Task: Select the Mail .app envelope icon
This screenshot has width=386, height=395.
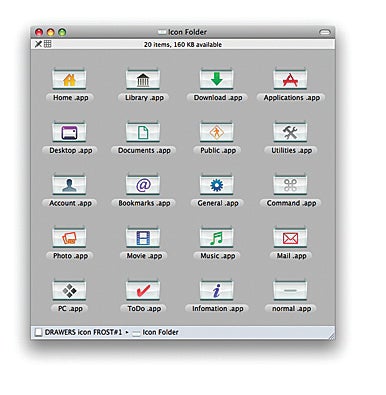Action: tap(290, 237)
